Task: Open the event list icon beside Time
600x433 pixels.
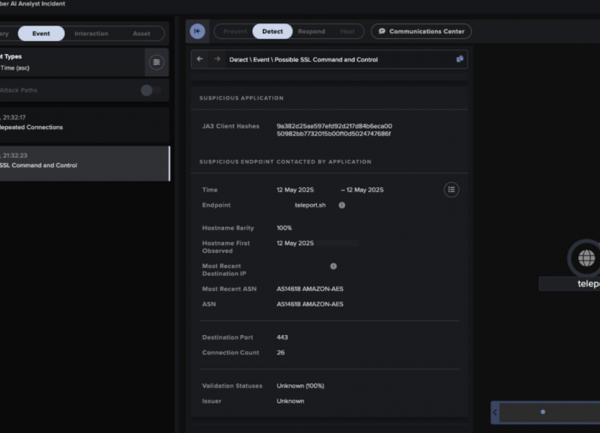Action: click(x=451, y=190)
